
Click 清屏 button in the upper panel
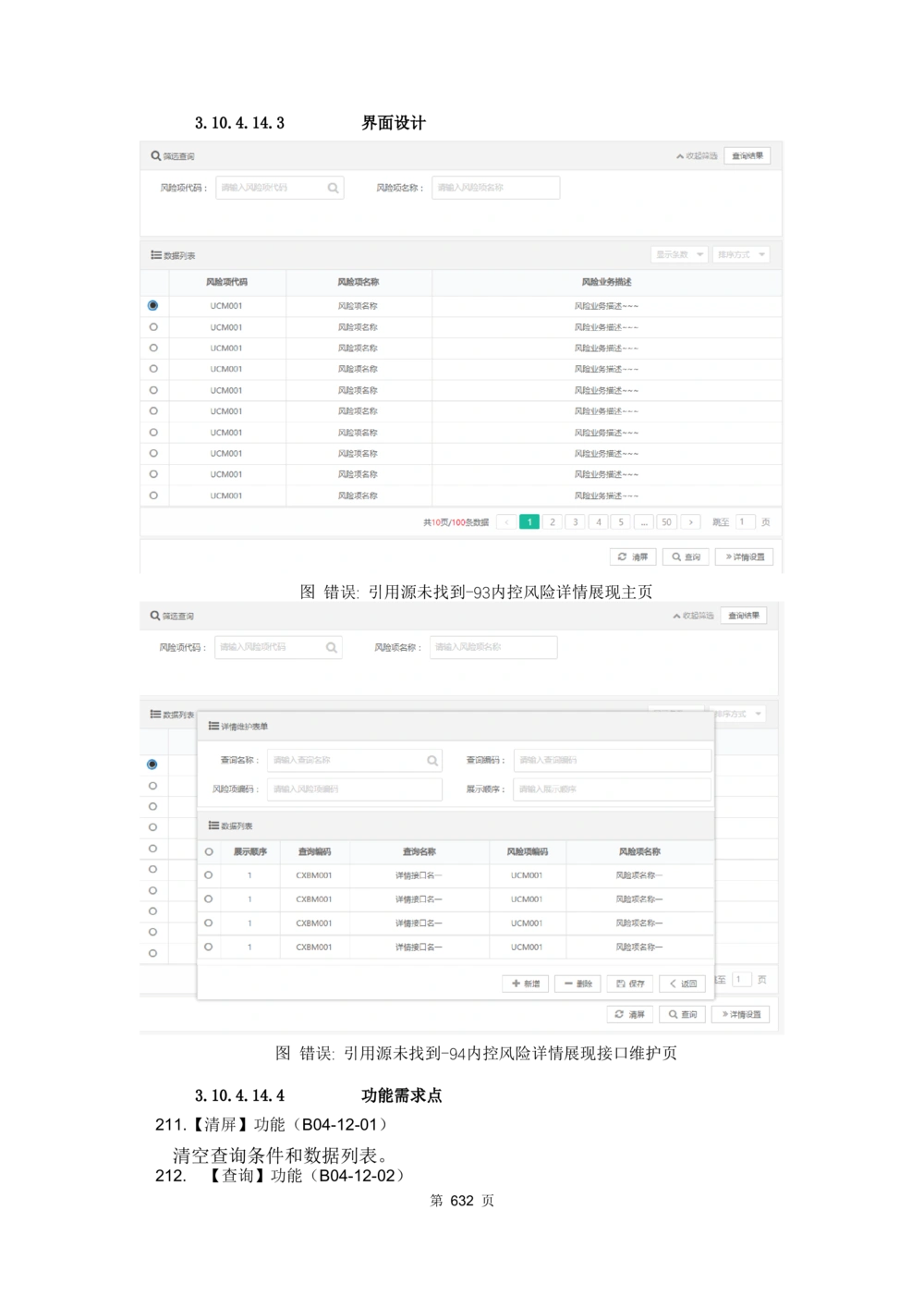pos(633,557)
